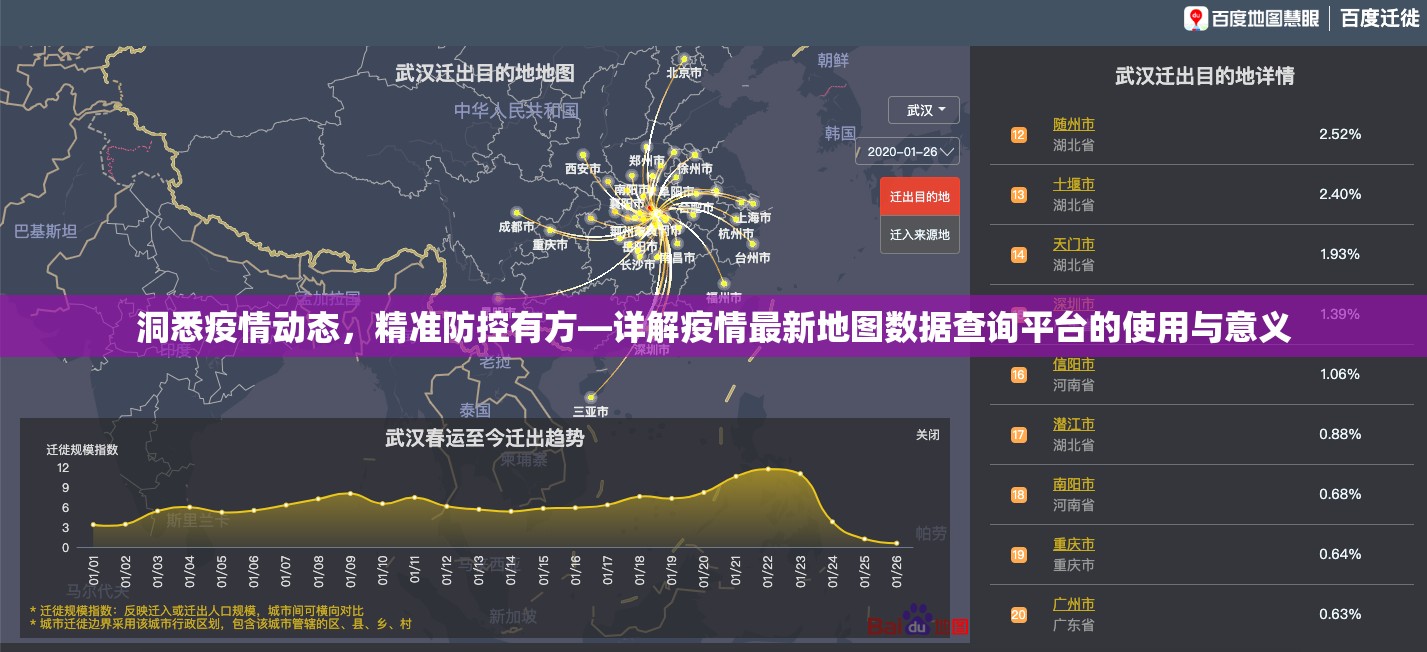Open the 南阳市 city link

tap(1073, 485)
